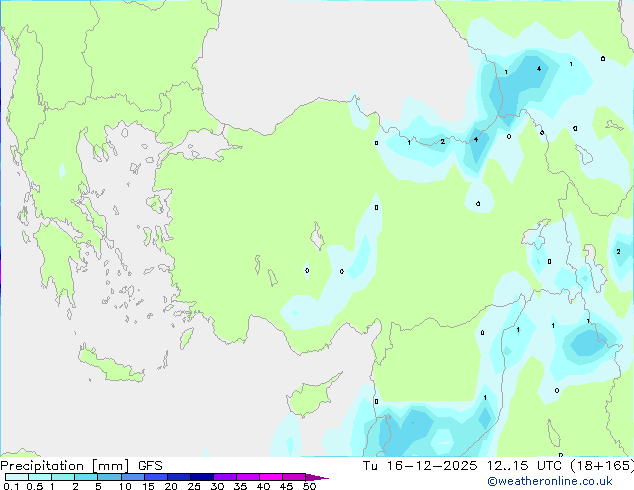This screenshot has width=634, height=490.
Task: Click the '30' legend scale label
Action: [217, 486]
